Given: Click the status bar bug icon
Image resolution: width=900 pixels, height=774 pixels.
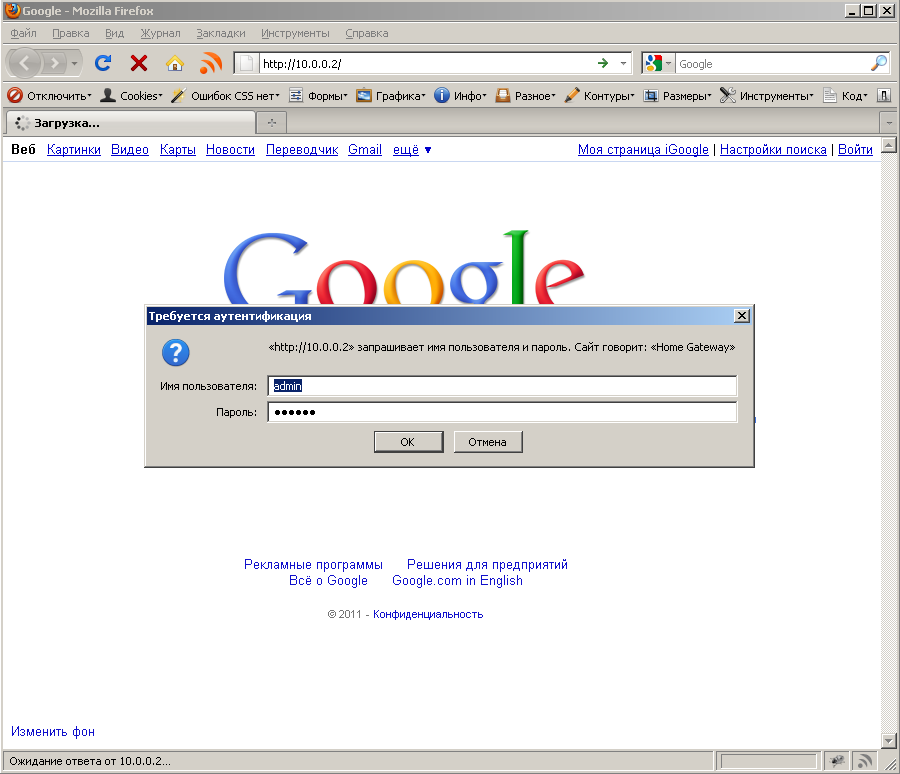Looking at the screenshot, I should click(837, 761).
